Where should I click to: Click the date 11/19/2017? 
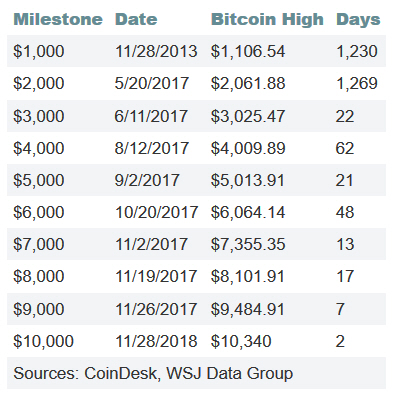coord(156,276)
